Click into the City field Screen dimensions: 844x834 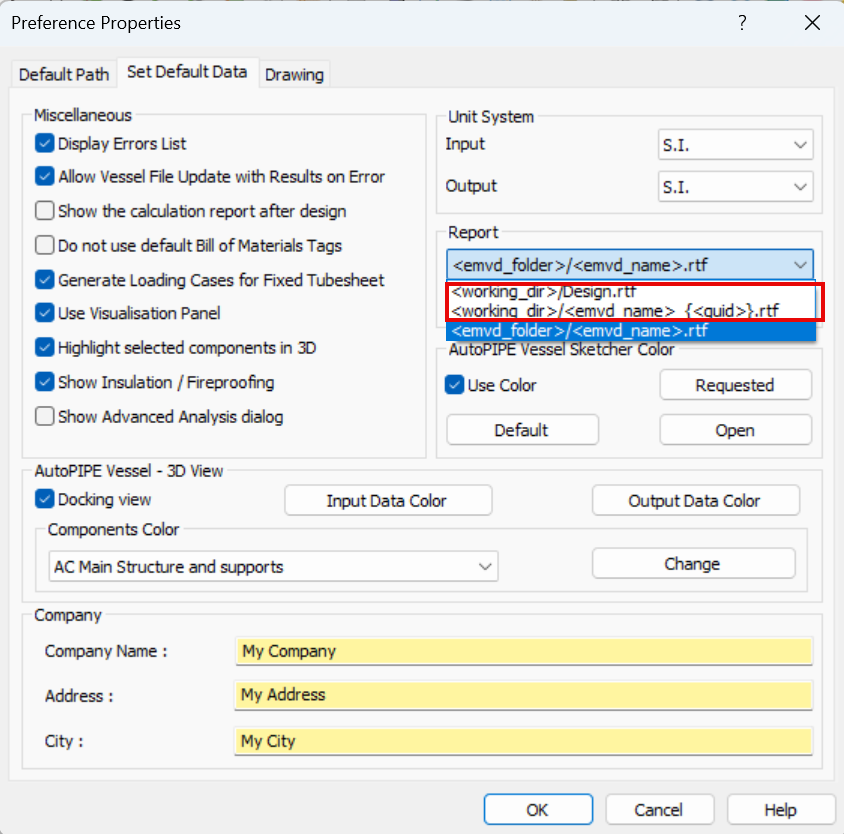click(x=523, y=741)
